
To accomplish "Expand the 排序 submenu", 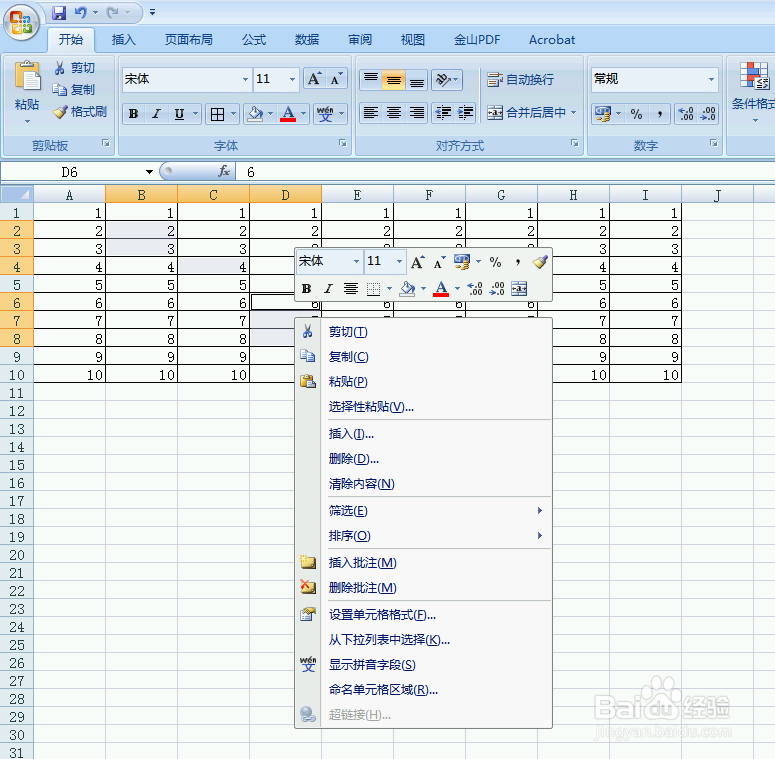I will pyautogui.click(x=435, y=536).
